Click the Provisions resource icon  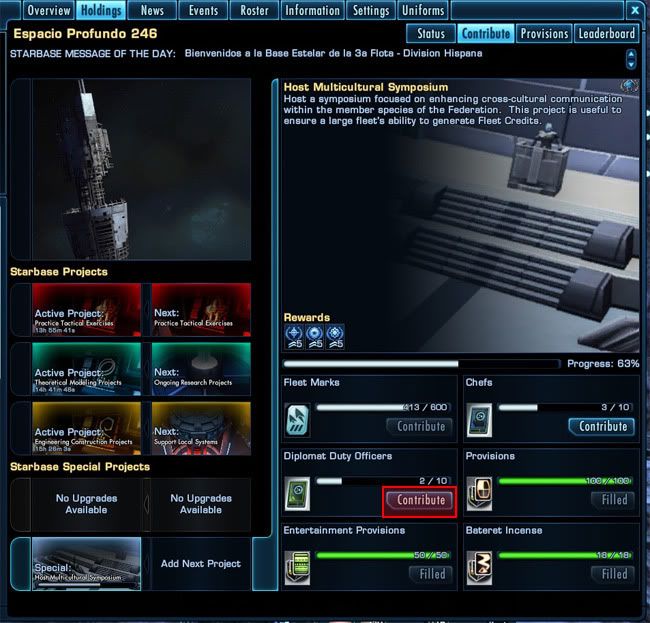point(479,494)
